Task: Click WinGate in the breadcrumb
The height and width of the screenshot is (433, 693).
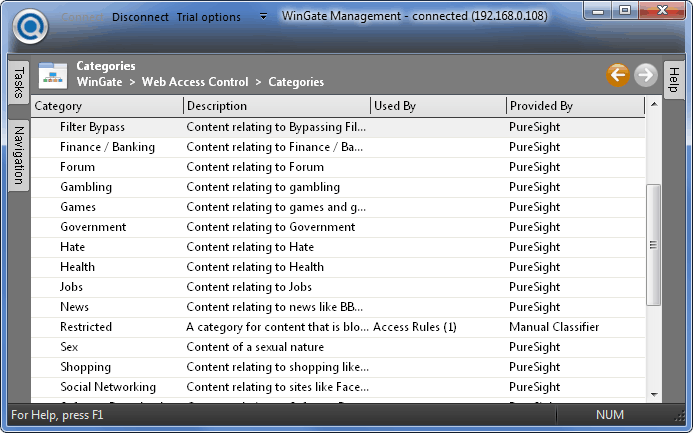Action: pyautogui.click(x=99, y=82)
